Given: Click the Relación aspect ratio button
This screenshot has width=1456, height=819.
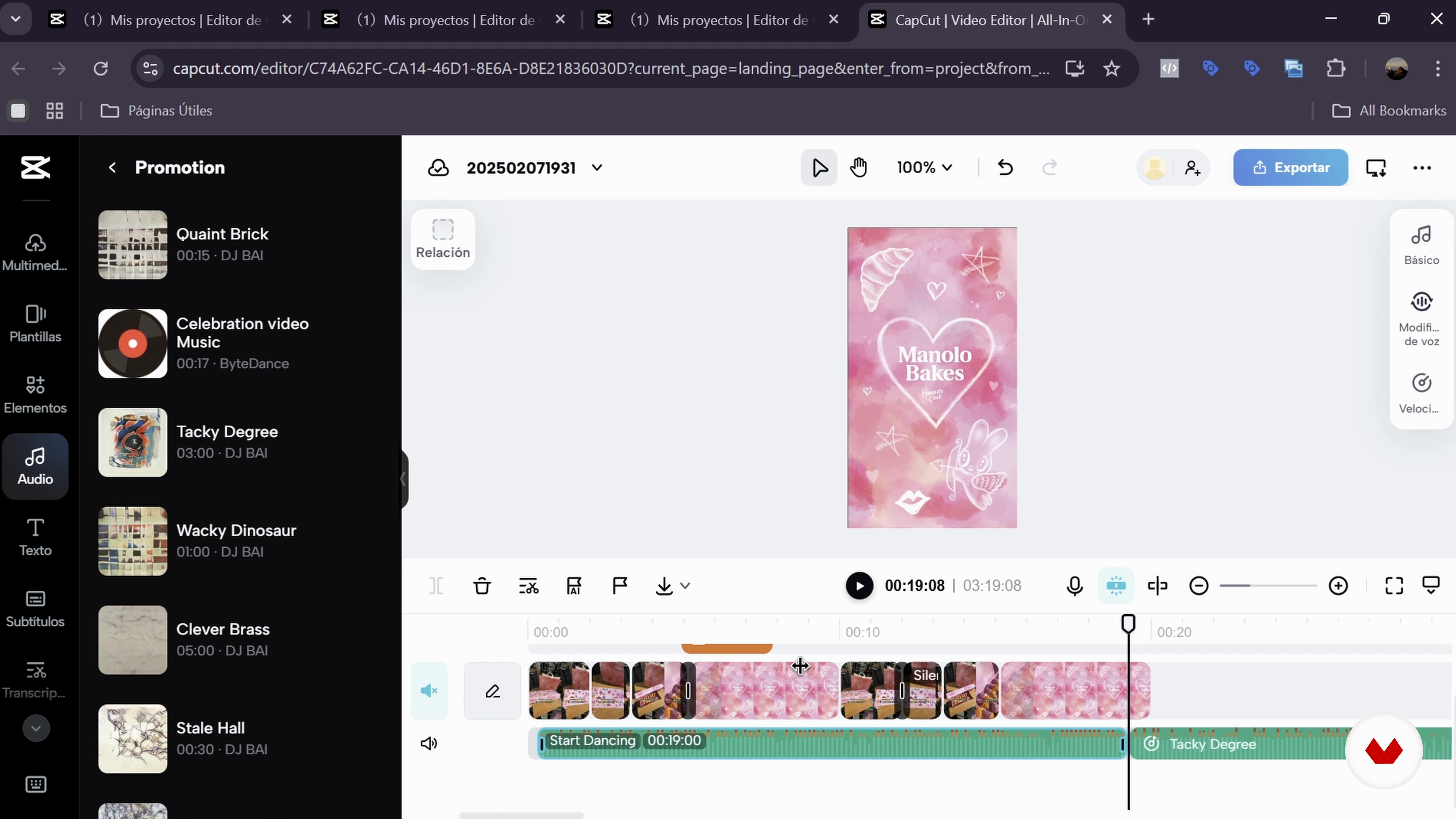Looking at the screenshot, I should pos(442,239).
